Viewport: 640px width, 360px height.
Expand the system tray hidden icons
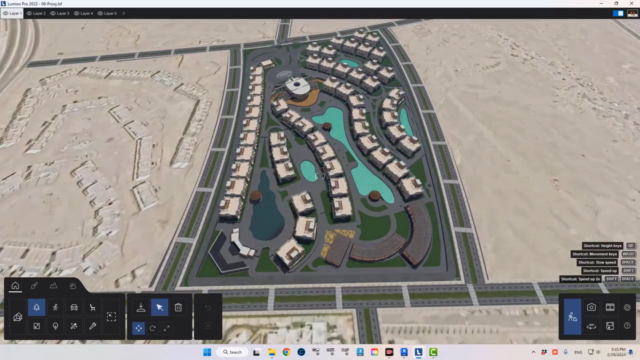(533, 352)
